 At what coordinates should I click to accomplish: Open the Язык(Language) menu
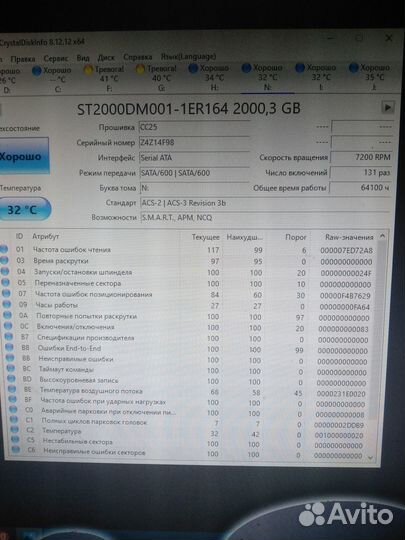tap(188, 56)
